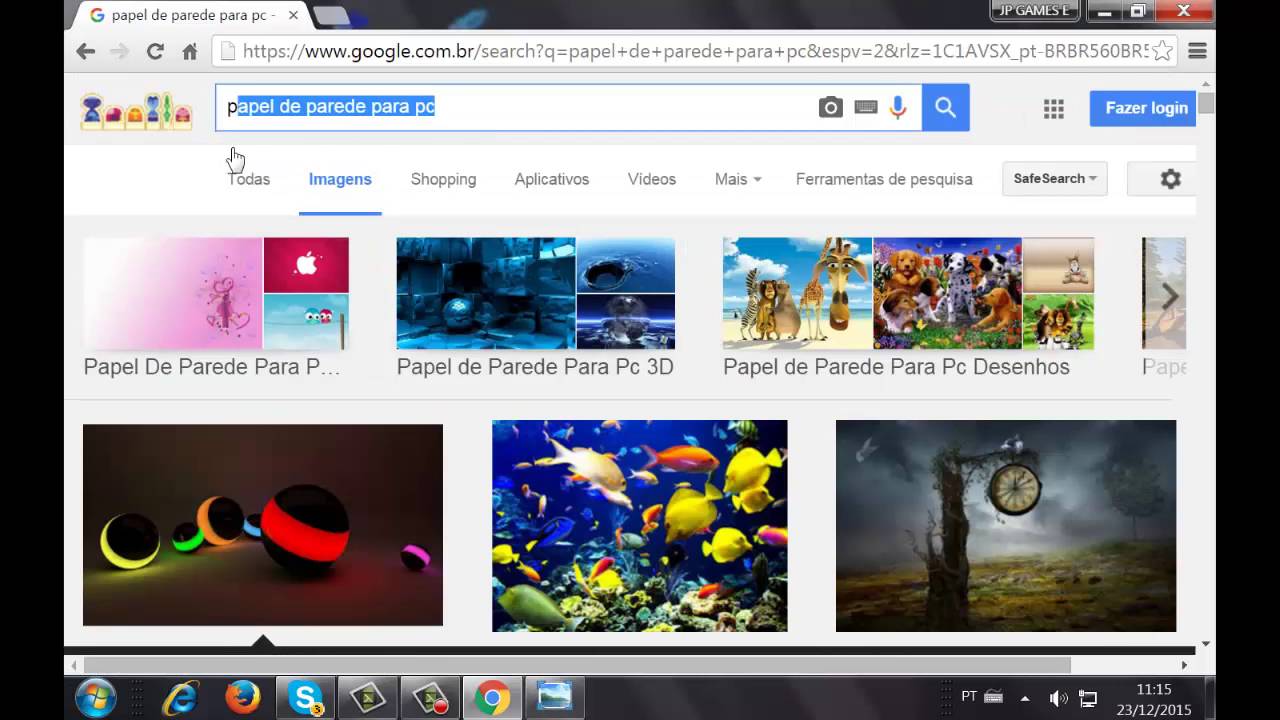Screen dimensions: 1280x720
Task: Show hidden tray icons arrow
Action: pos(1025,698)
